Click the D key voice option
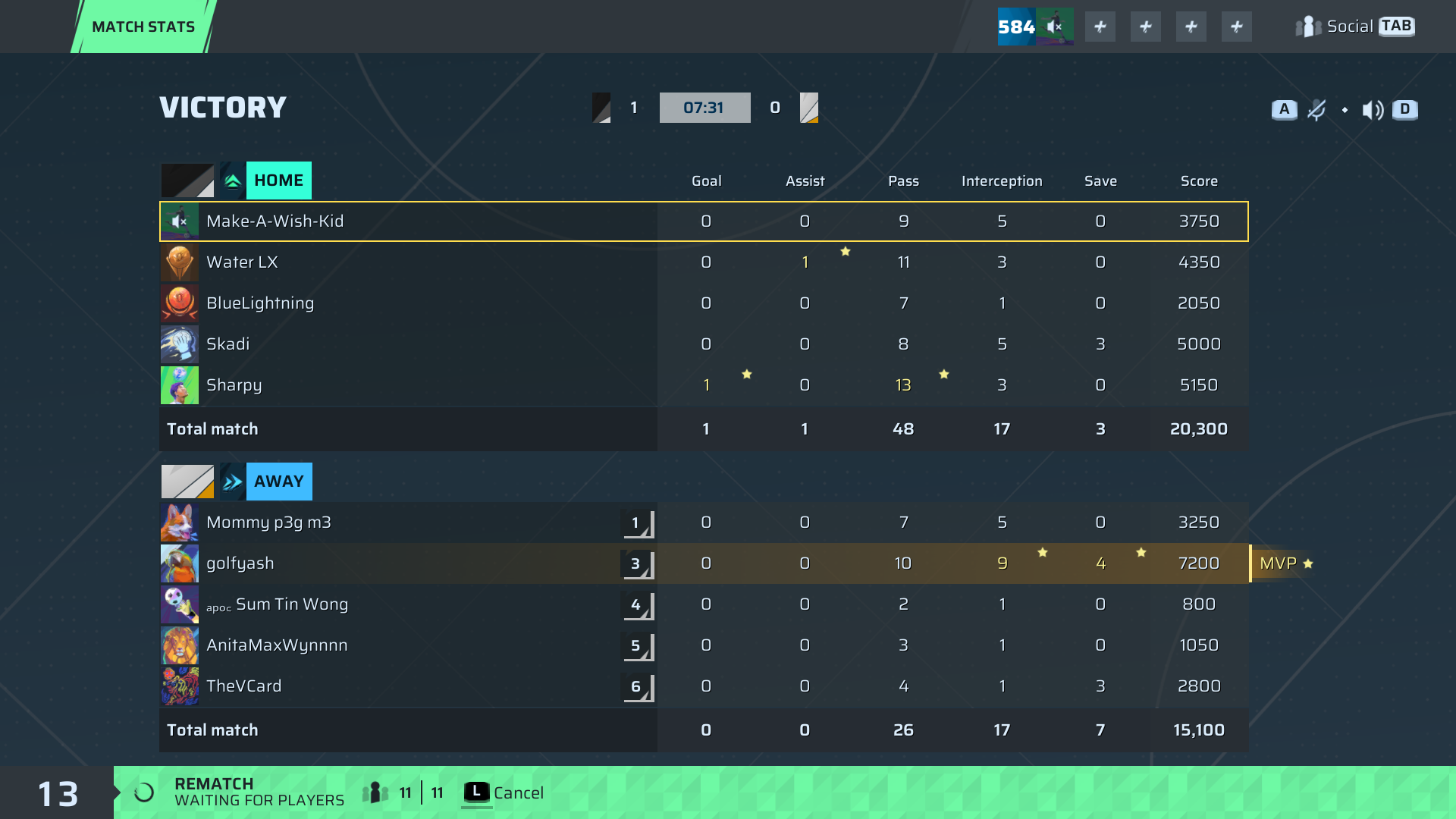Viewport: 1456px width, 819px height. coord(1405,109)
